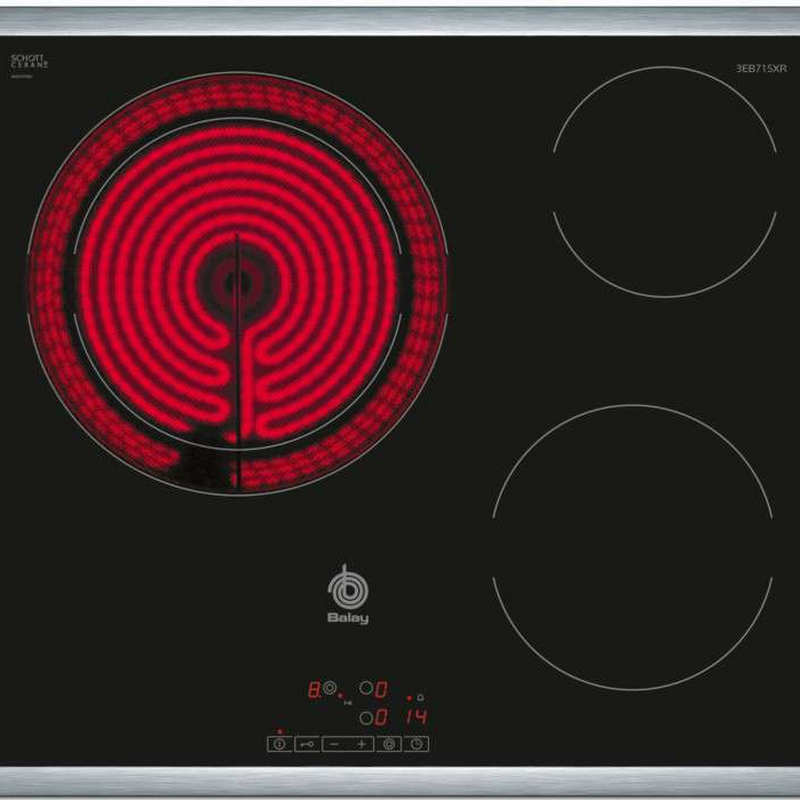Tap the lower right zone level digit
Screen dimensions: 800x800
(382, 717)
